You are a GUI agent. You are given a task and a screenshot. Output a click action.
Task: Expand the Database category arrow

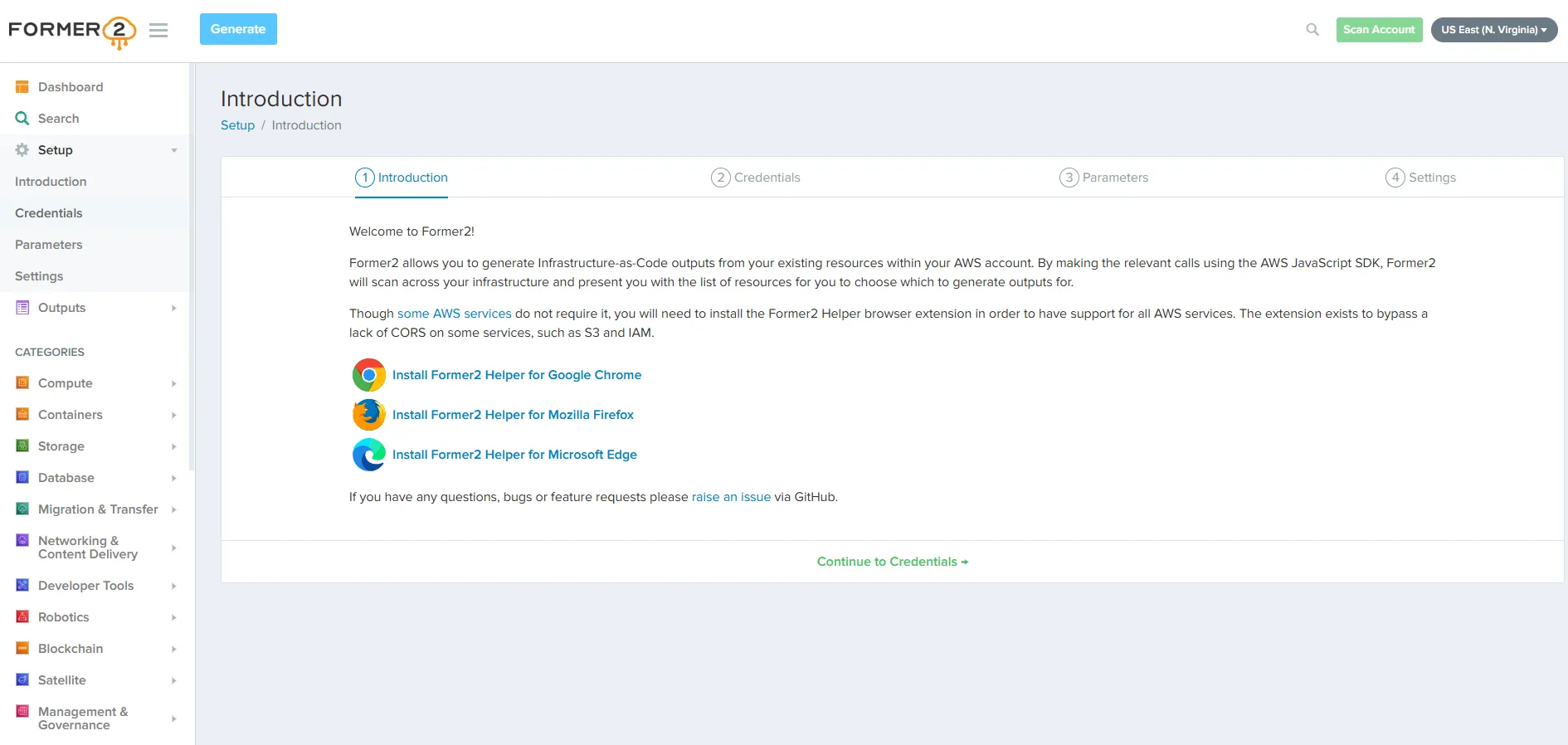click(173, 478)
